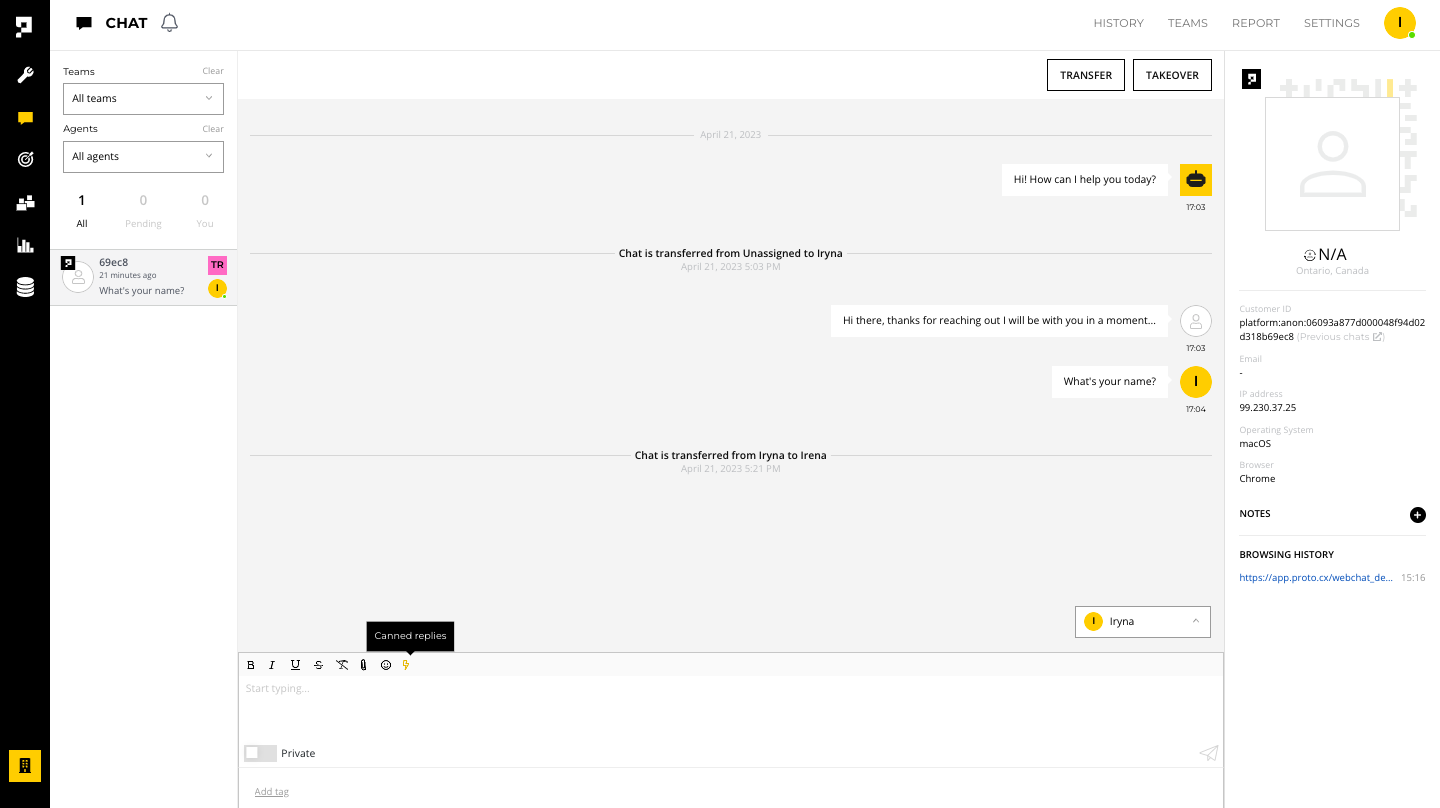Open the app.proto.cx browsing history link
The width and height of the screenshot is (1440, 808).
[1316, 578]
